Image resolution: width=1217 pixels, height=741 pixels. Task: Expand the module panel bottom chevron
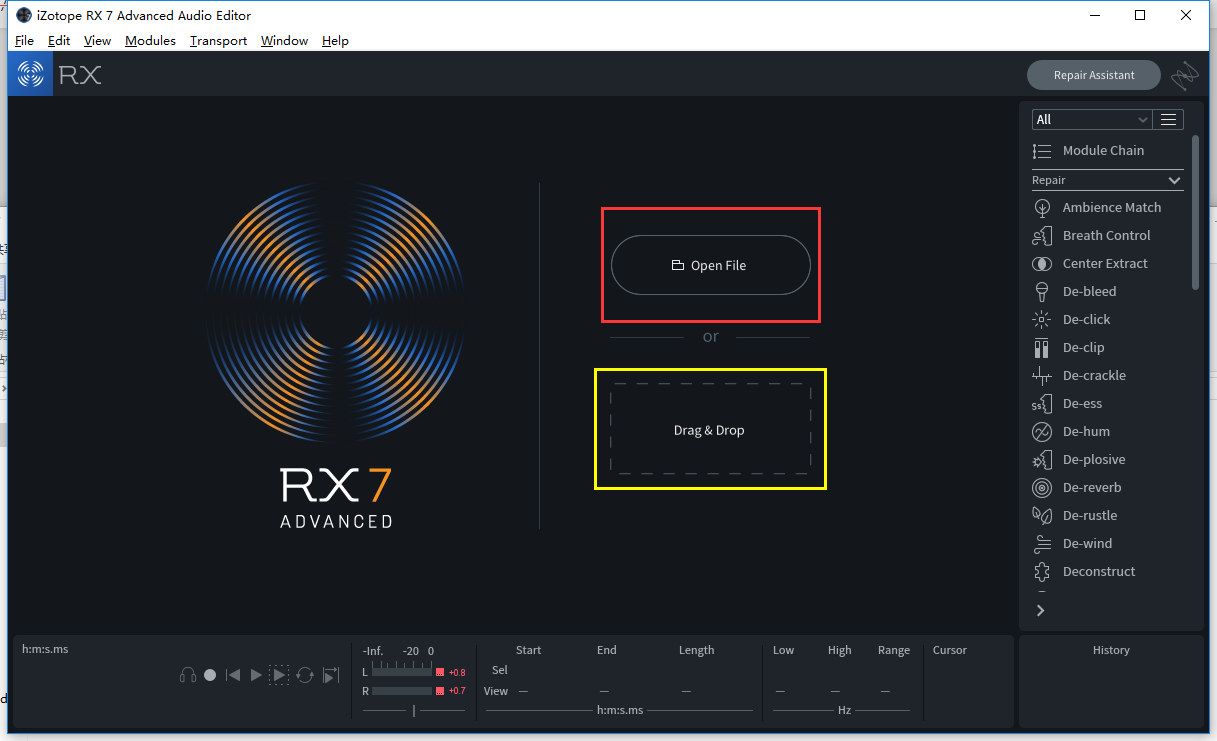tap(1040, 610)
